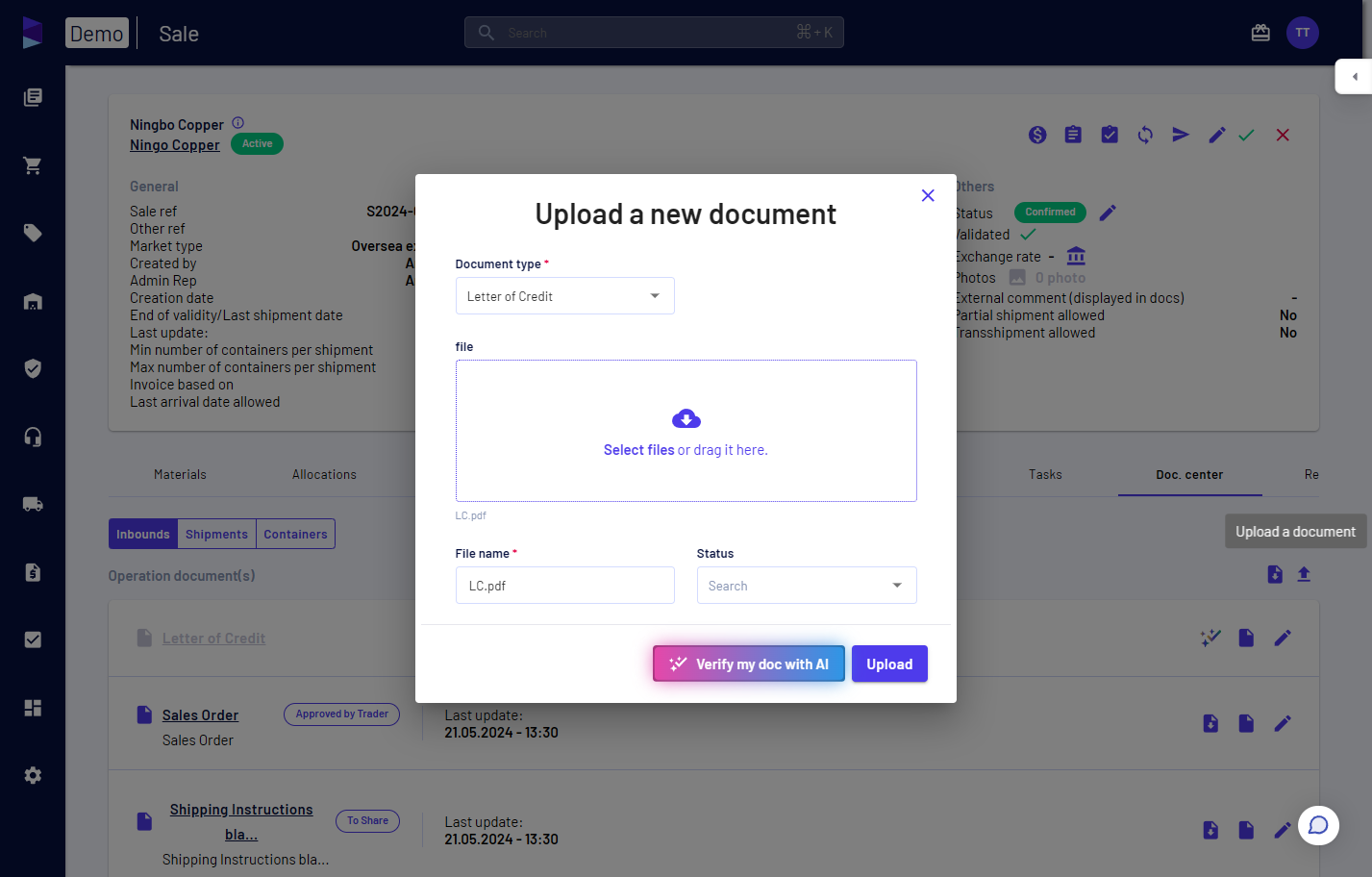
Task: Open the shield check sidebar icon
Action: tap(33, 368)
